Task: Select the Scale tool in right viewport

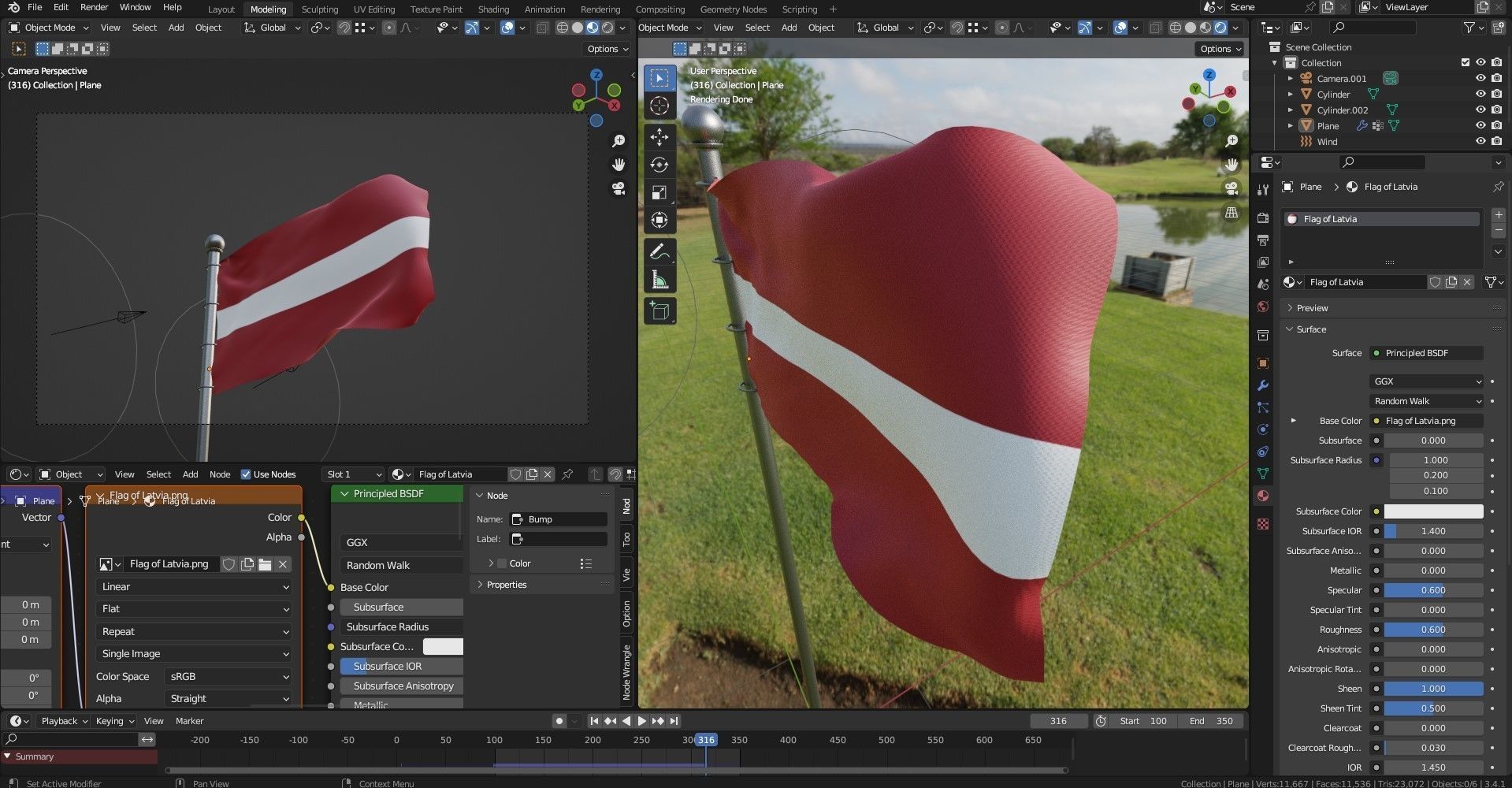Action: 659,192
